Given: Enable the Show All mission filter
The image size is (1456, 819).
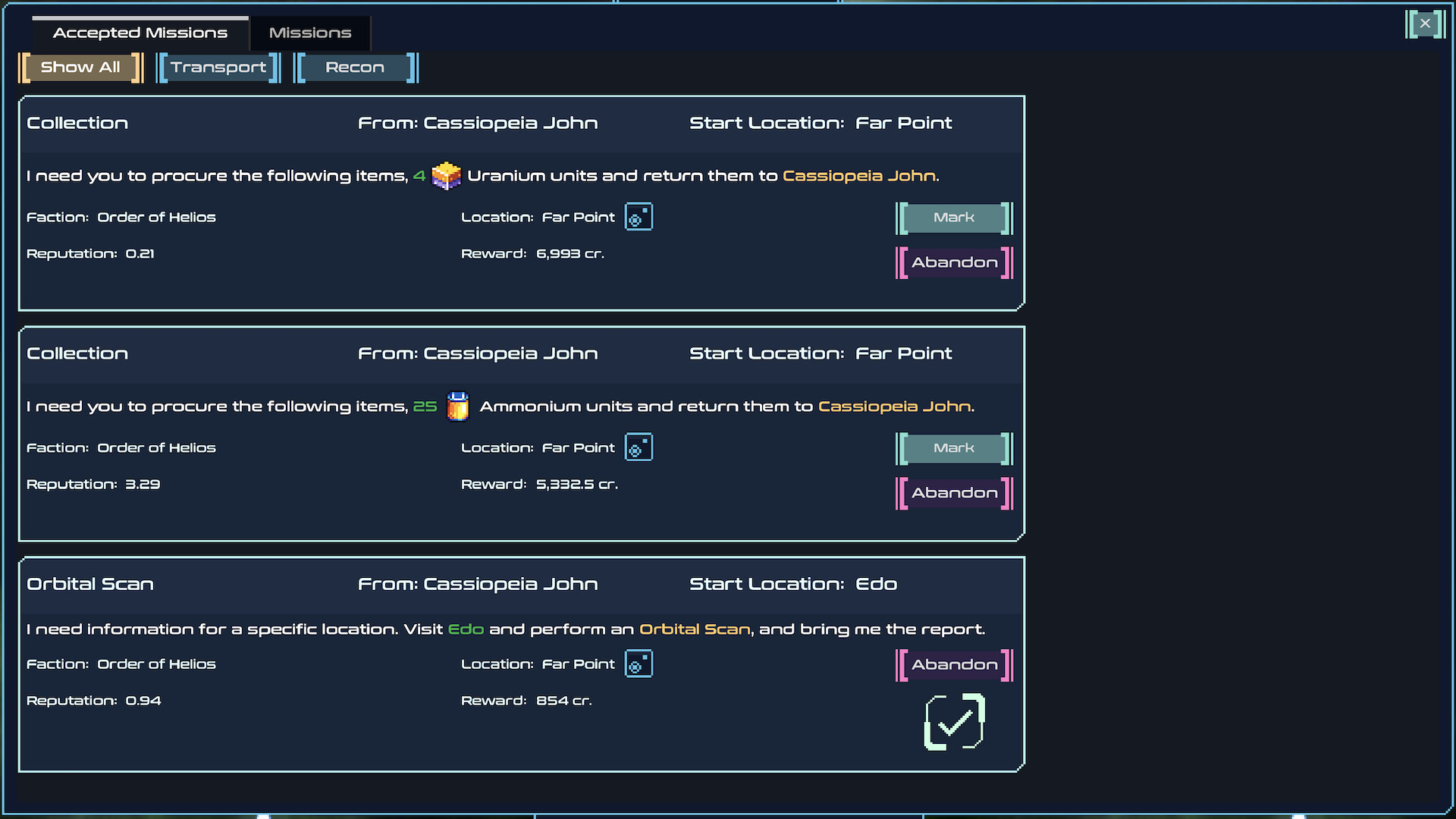Looking at the screenshot, I should click(x=80, y=67).
